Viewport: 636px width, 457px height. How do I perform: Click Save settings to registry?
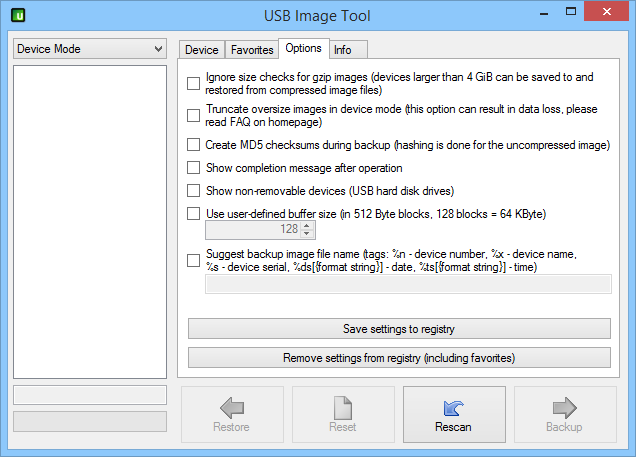tap(399, 329)
